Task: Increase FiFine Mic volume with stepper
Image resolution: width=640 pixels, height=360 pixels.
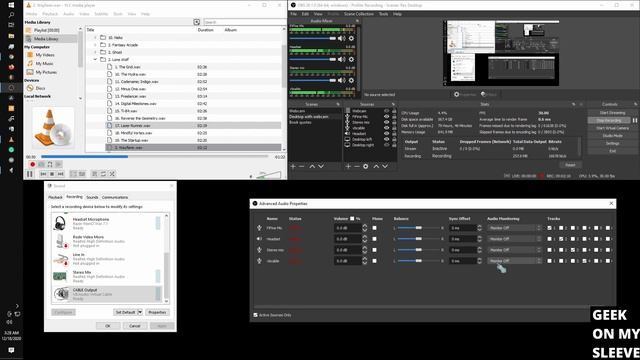Action: [364, 226]
